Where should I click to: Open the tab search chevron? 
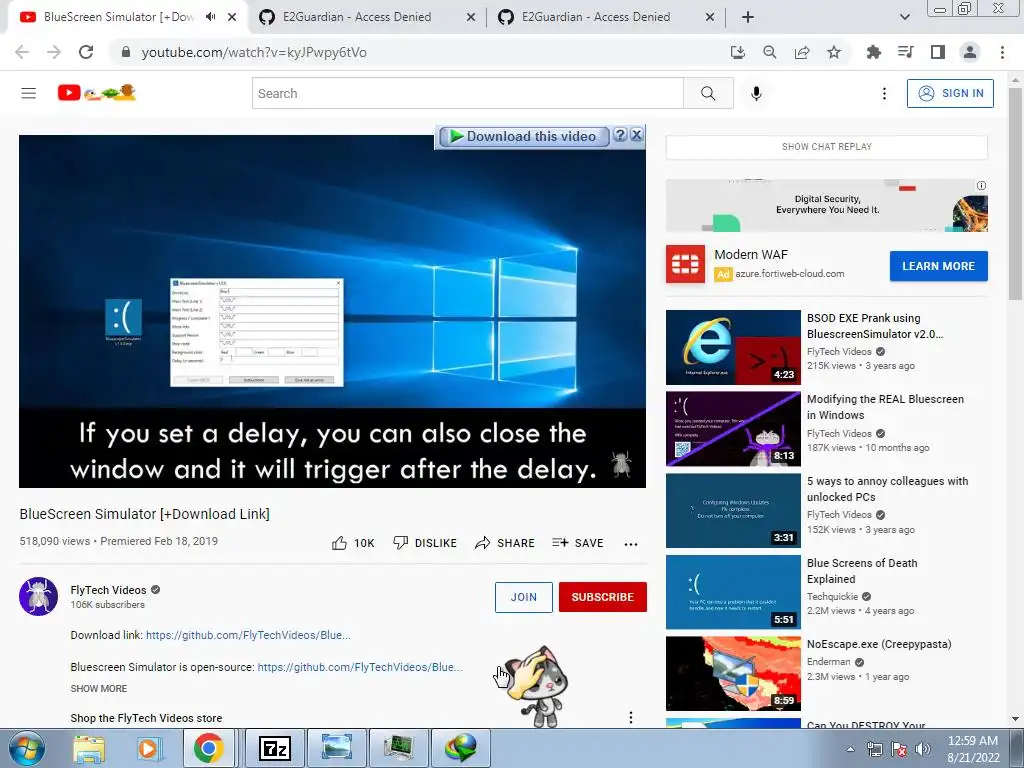point(904,17)
